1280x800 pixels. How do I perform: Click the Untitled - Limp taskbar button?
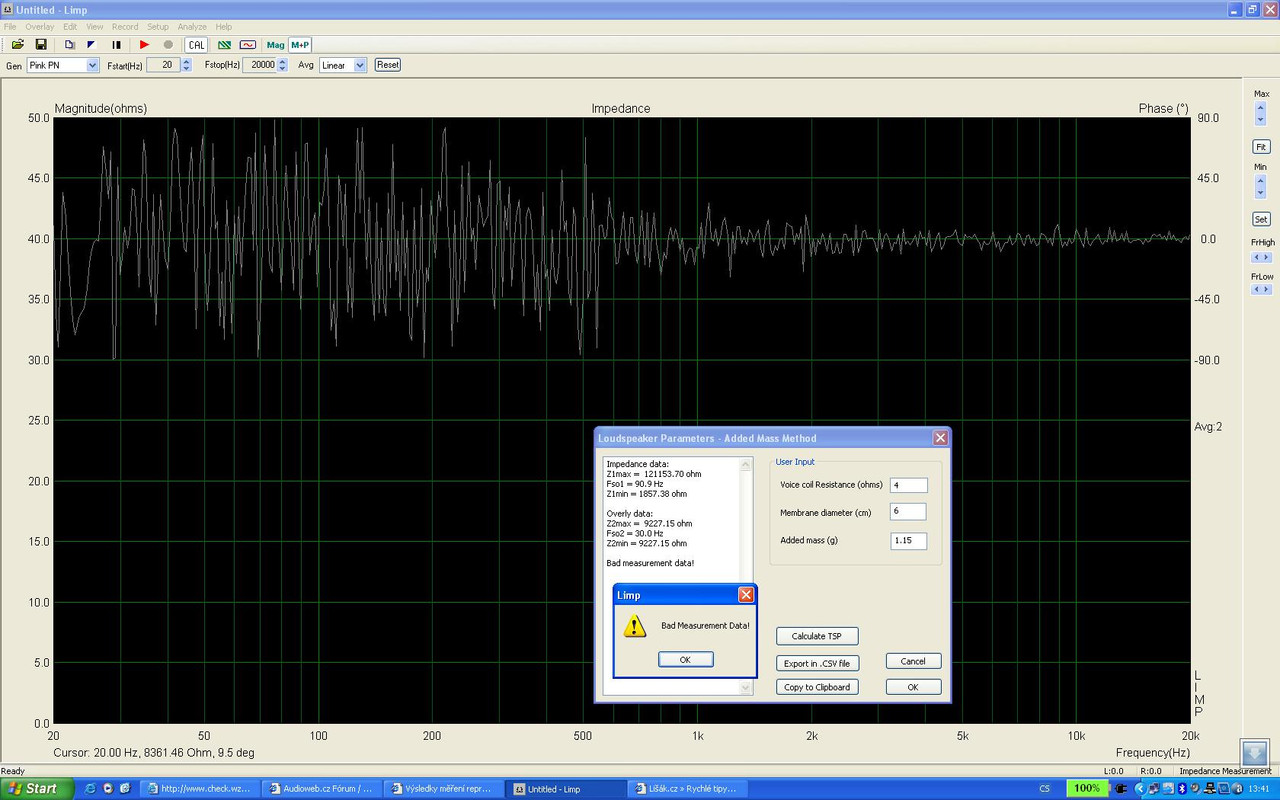pyautogui.click(x=566, y=788)
